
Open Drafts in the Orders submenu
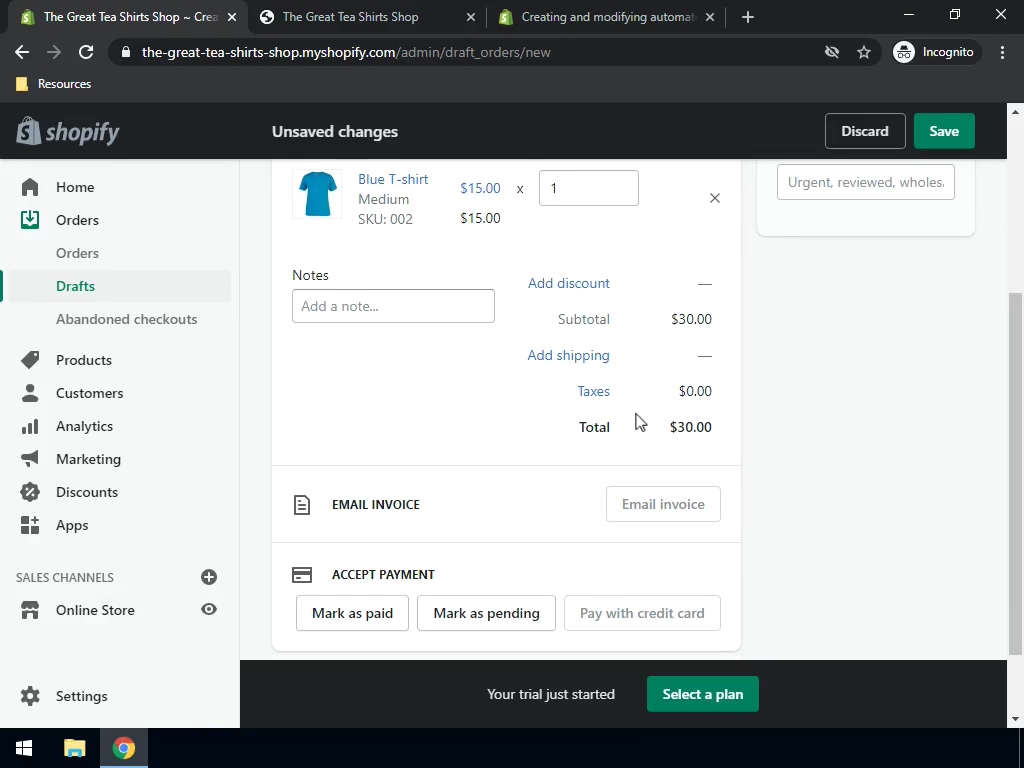75,286
